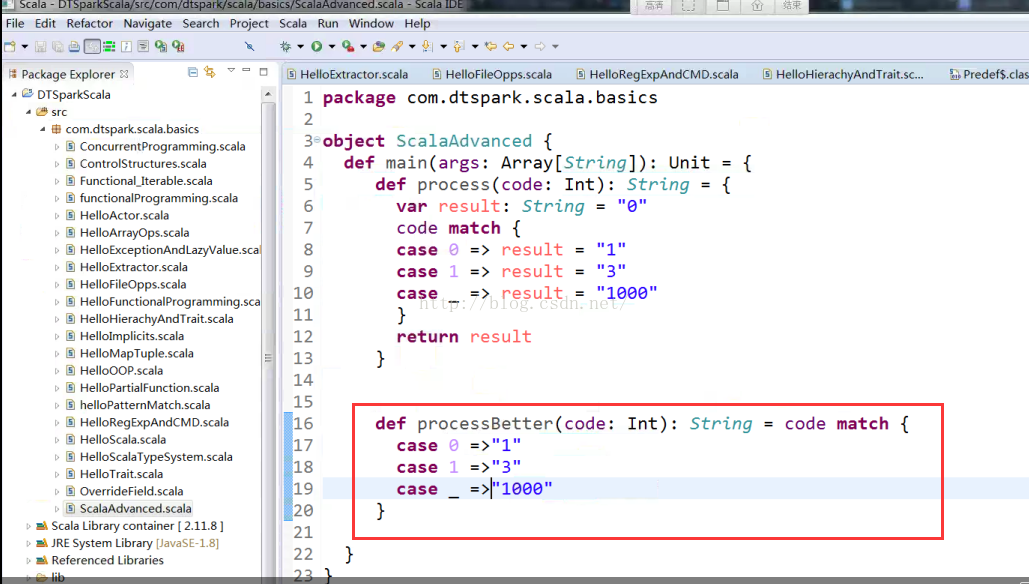Switch to the HelloExtractor.scala editor tab
Image resolution: width=1029 pixels, height=584 pixels.
(x=348, y=74)
